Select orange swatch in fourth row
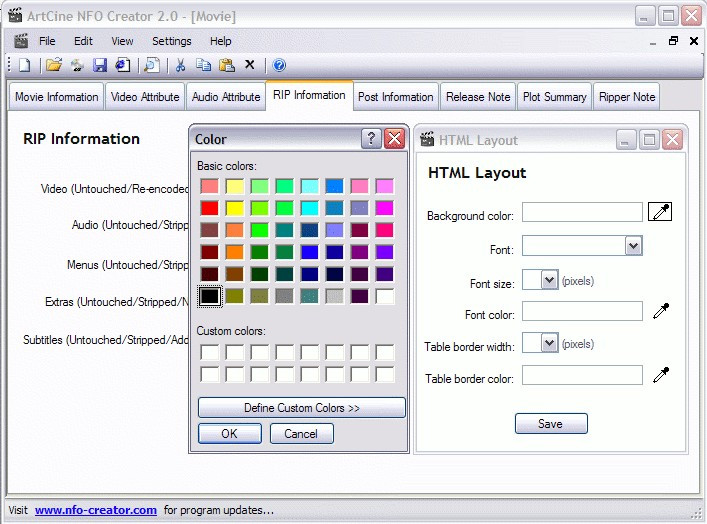 [234, 252]
